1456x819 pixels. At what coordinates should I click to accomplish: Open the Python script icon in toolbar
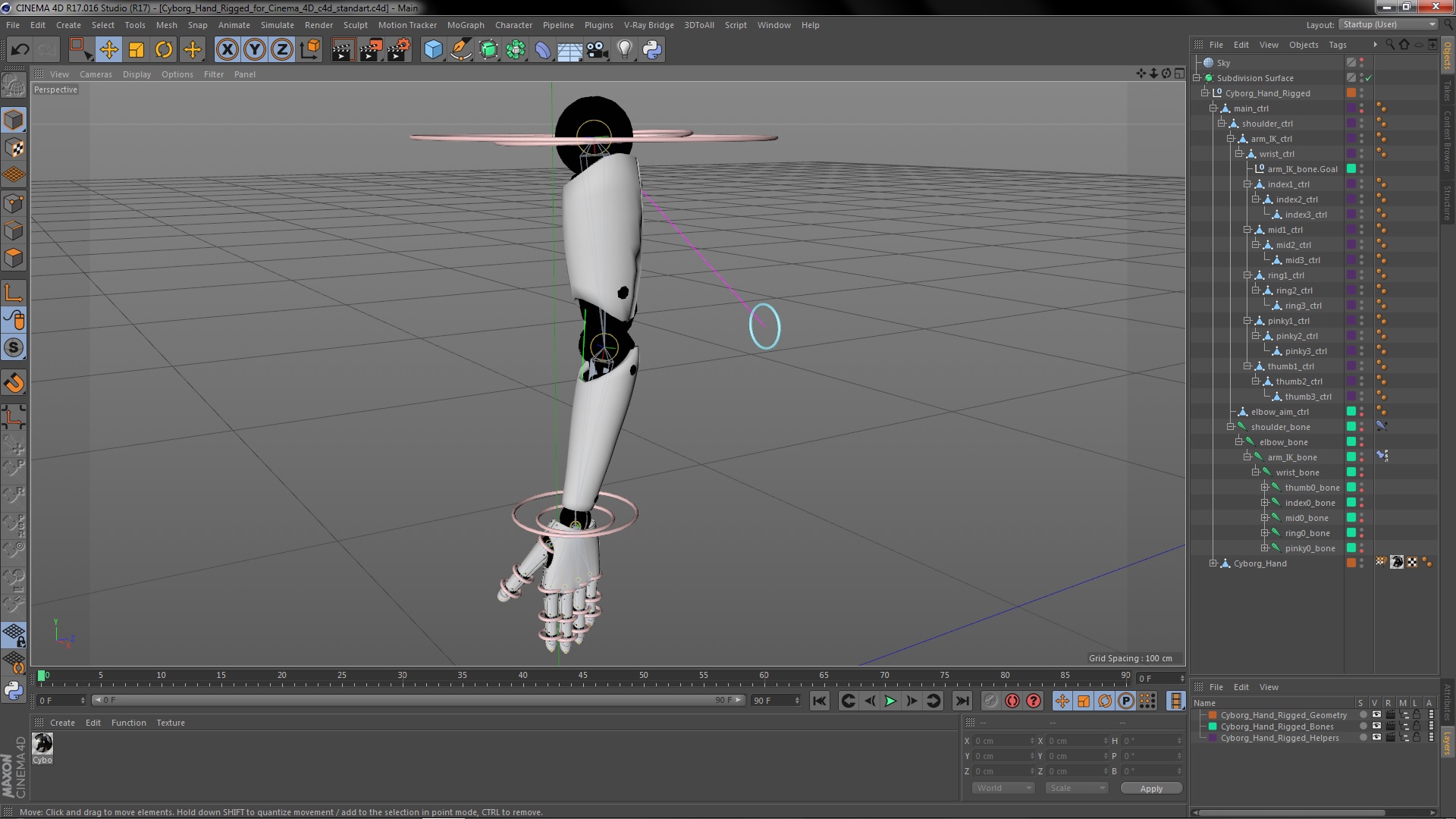652,50
